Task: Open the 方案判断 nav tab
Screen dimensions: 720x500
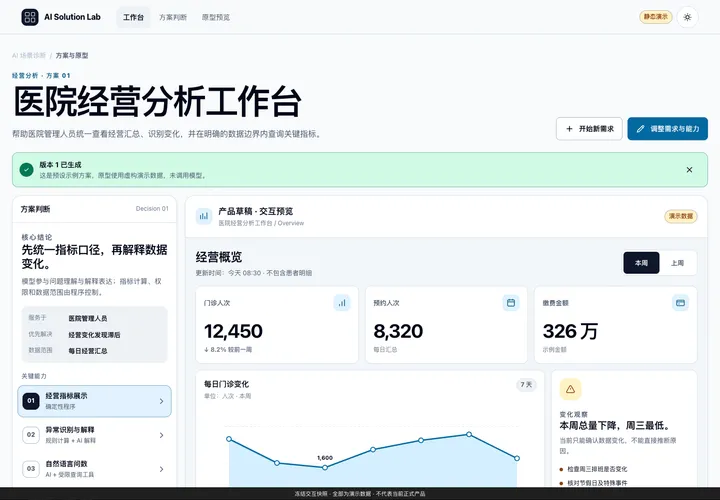Action: (173, 17)
